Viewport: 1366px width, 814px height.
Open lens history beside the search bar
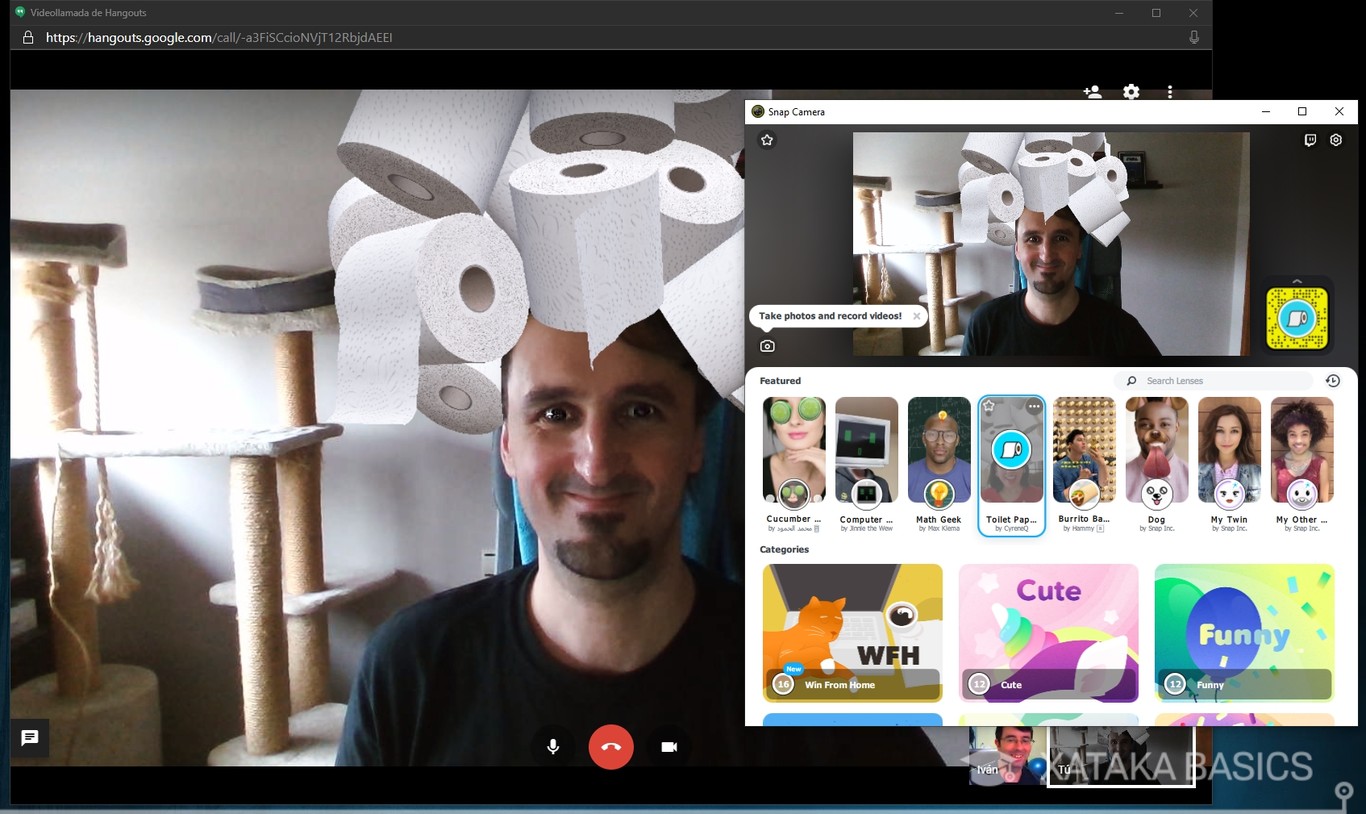tap(1332, 380)
